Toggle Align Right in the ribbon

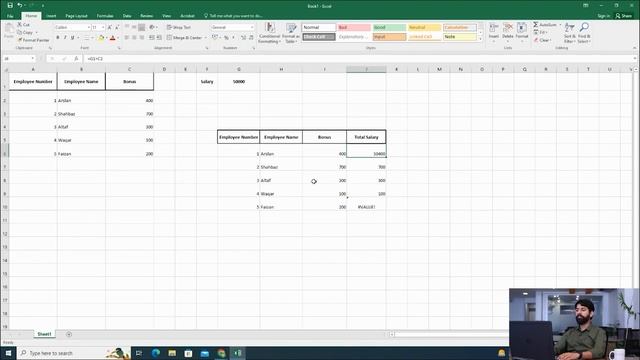click(x=142, y=38)
